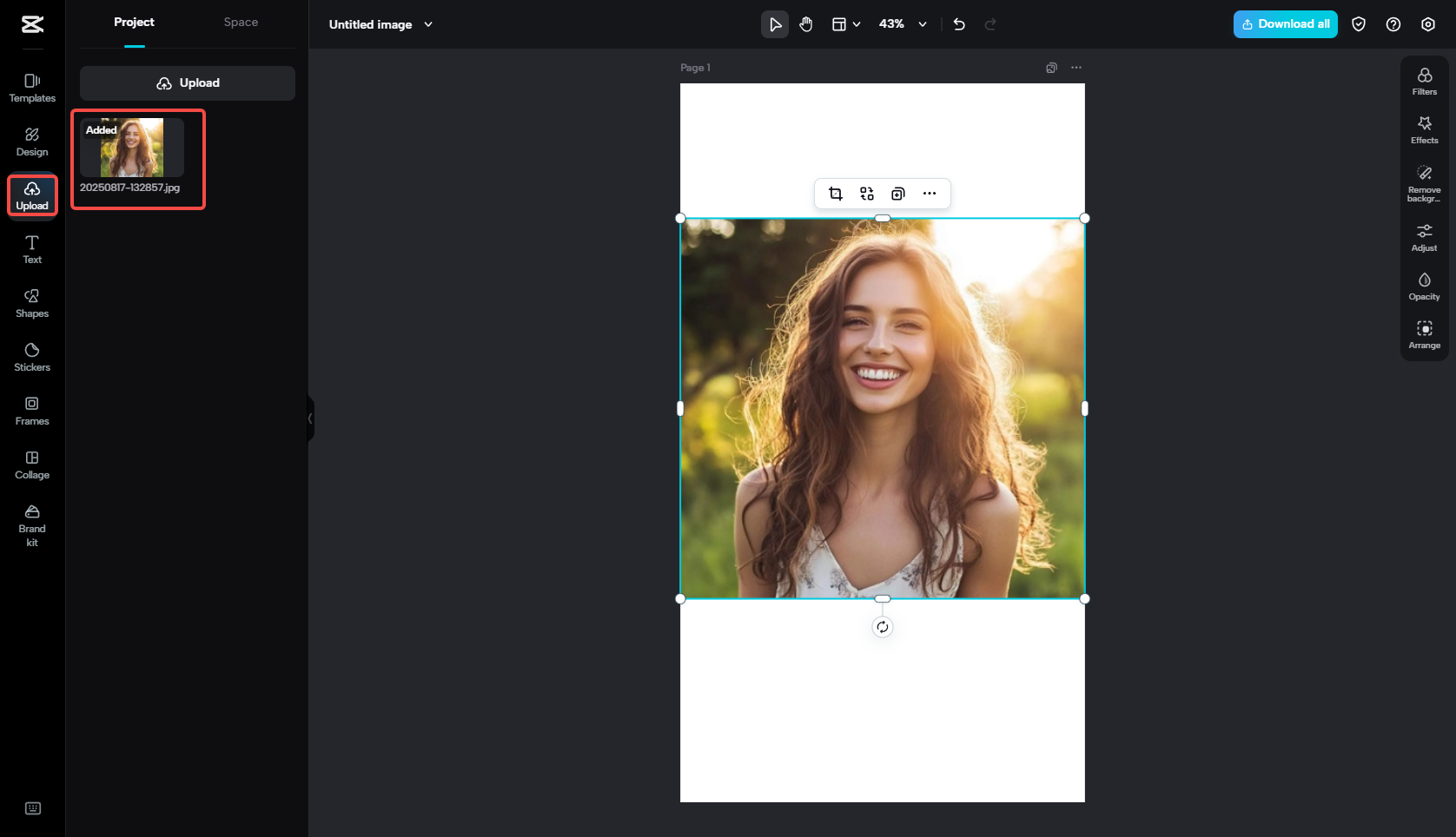The height and width of the screenshot is (837, 1456).
Task: Undo the last action
Action: pyautogui.click(x=959, y=24)
